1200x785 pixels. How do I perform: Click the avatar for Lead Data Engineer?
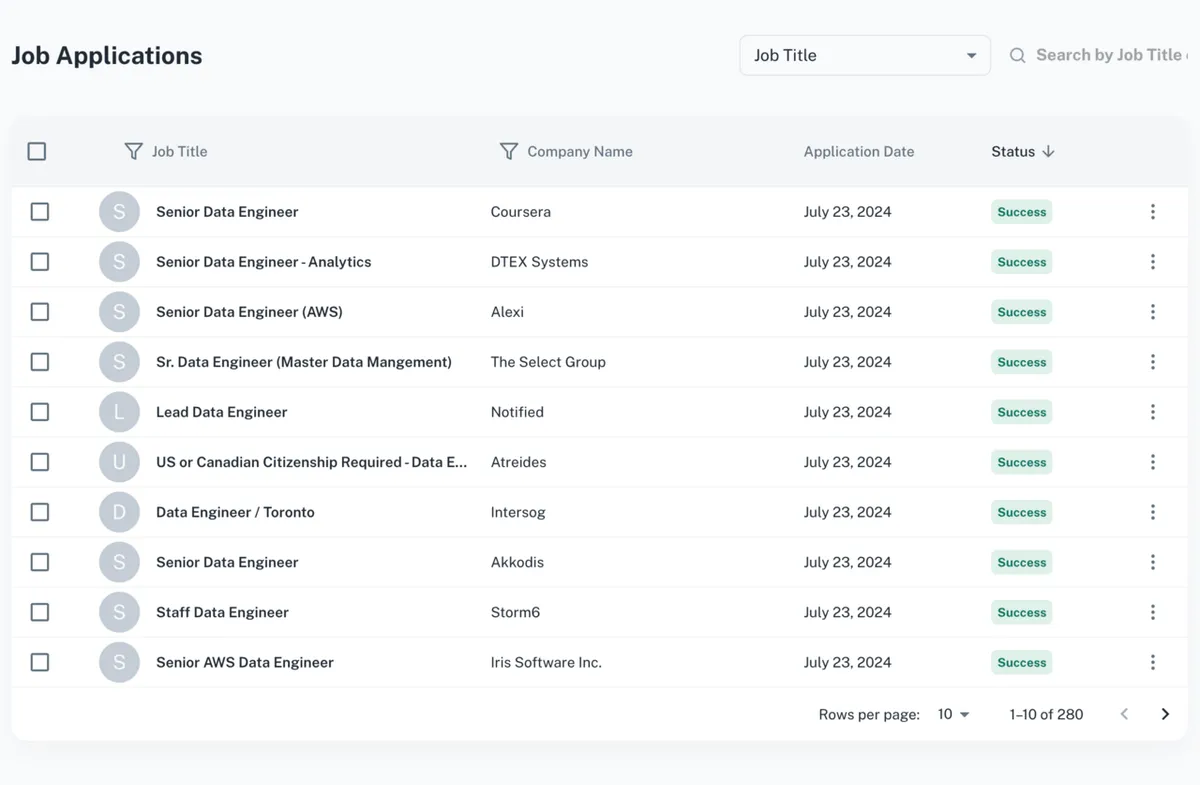click(119, 412)
